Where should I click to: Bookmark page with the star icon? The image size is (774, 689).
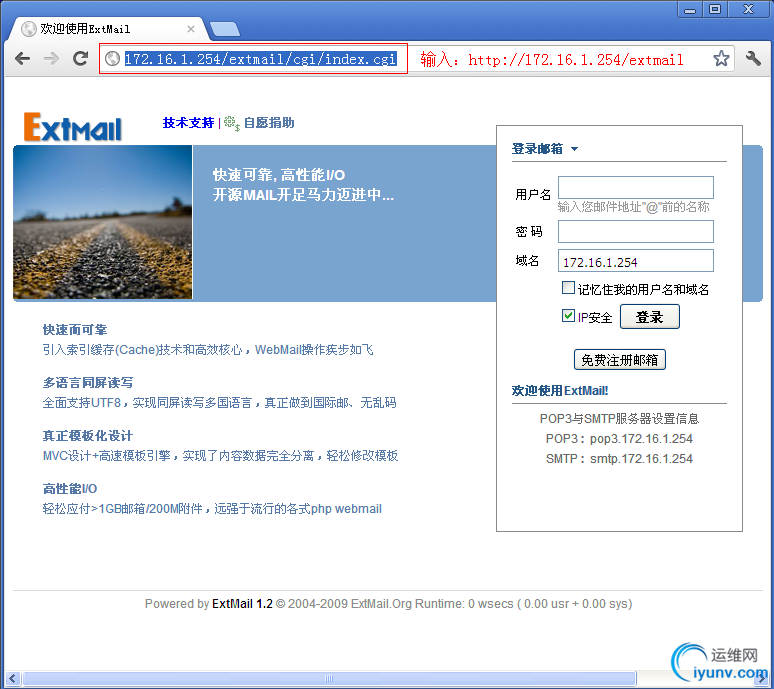721,58
